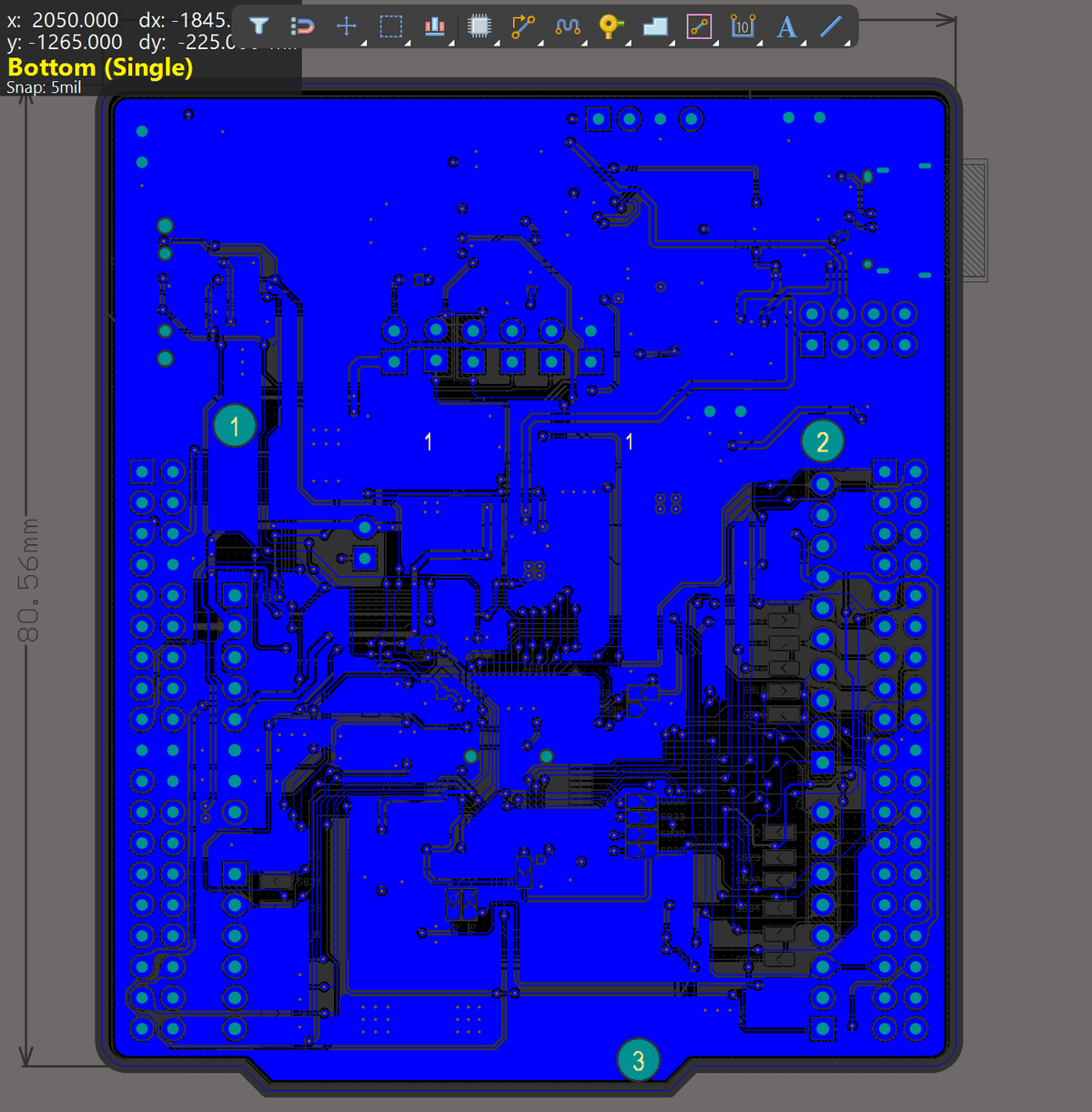Select the Place String text tool
Screen dimensions: 1092x1112
pyautogui.click(x=787, y=26)
